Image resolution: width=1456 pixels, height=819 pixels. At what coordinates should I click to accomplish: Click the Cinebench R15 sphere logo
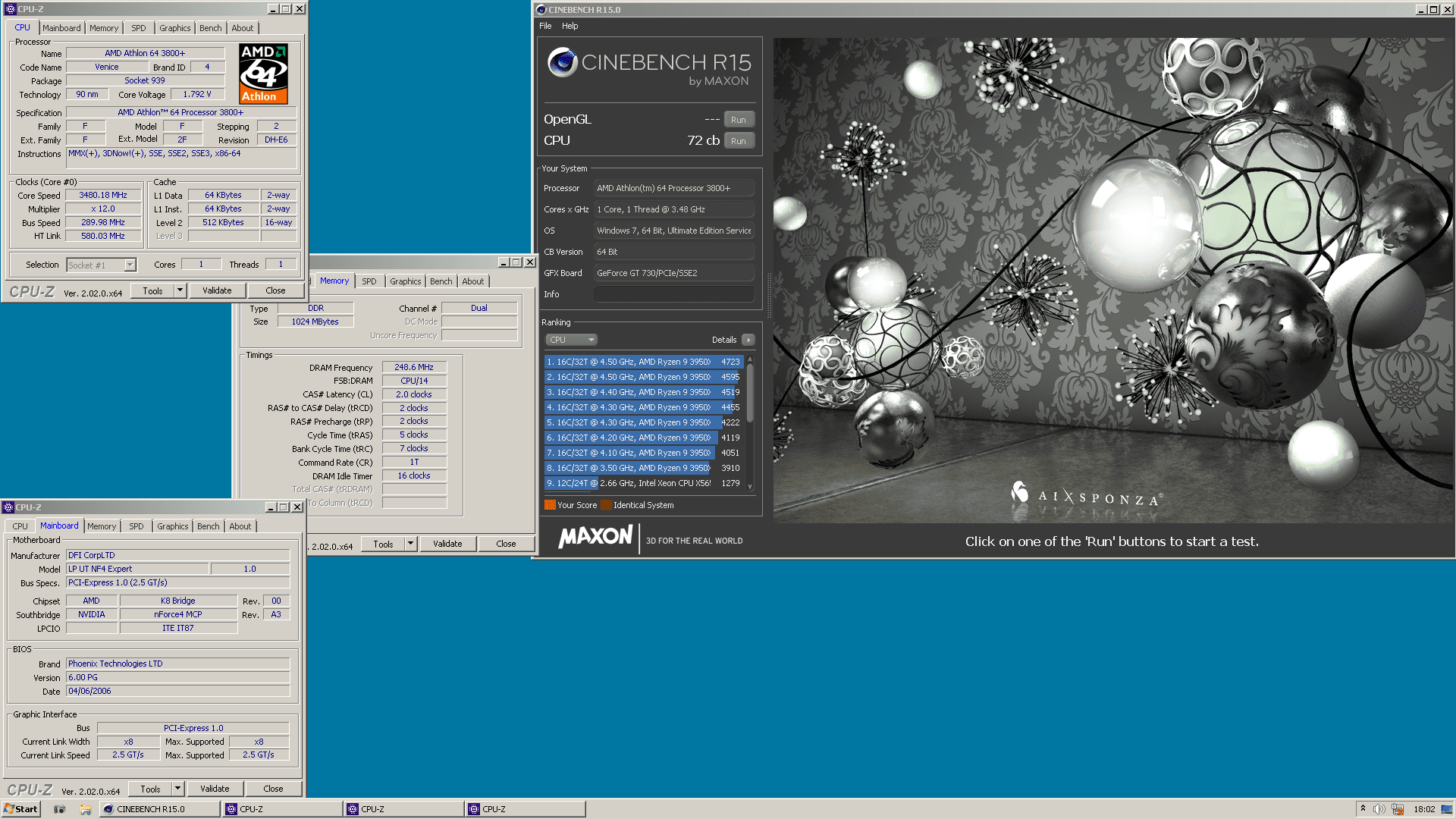[563, 62]
